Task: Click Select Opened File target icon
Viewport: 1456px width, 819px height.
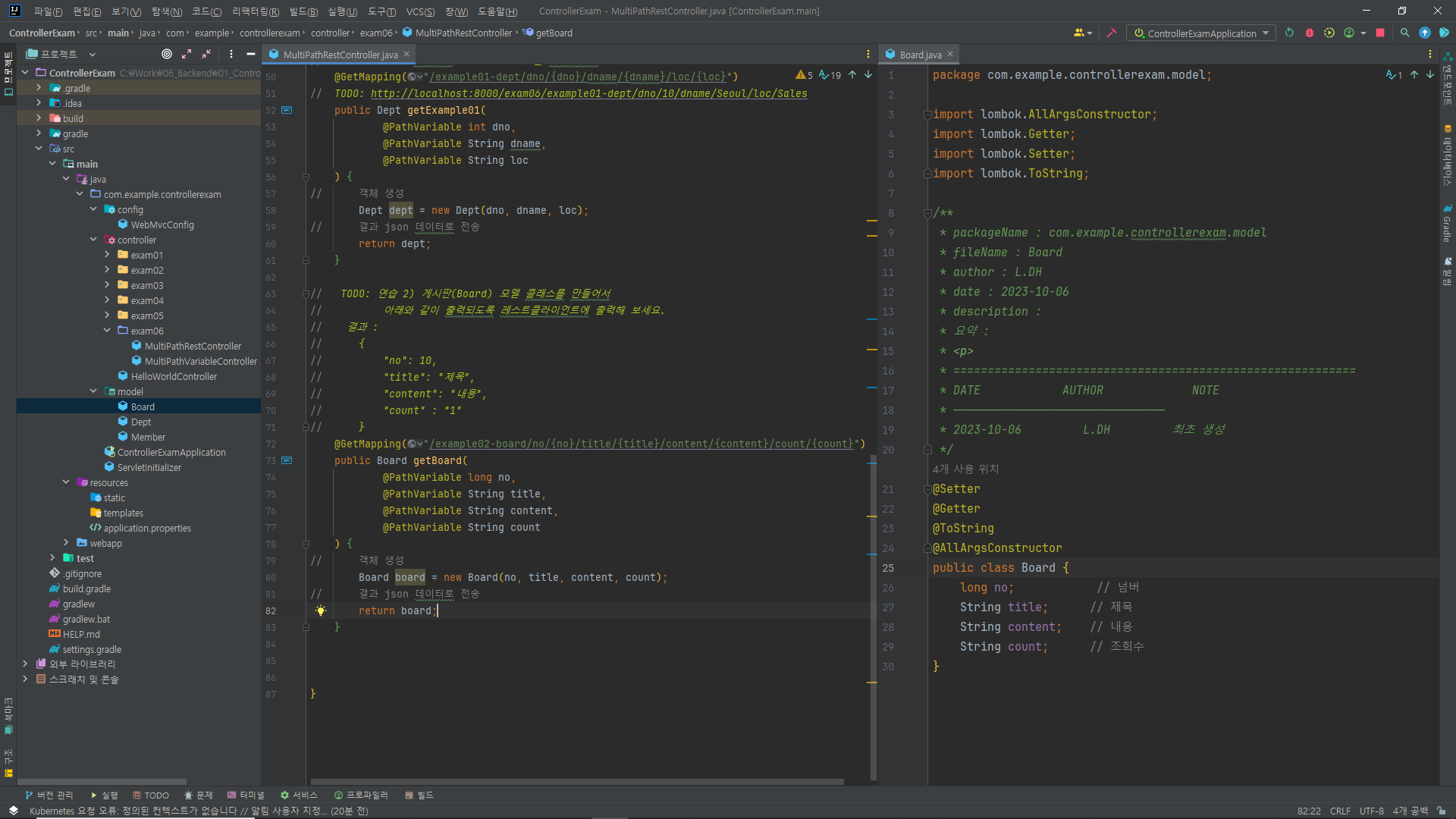Action: click(x=167, y=54)
